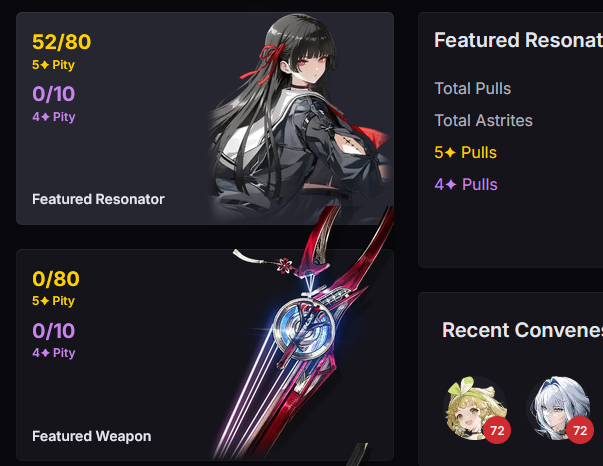Click the Recent Convenes heading
The image size is (603, 466).
pyautogui.click(x=522, y=330)
